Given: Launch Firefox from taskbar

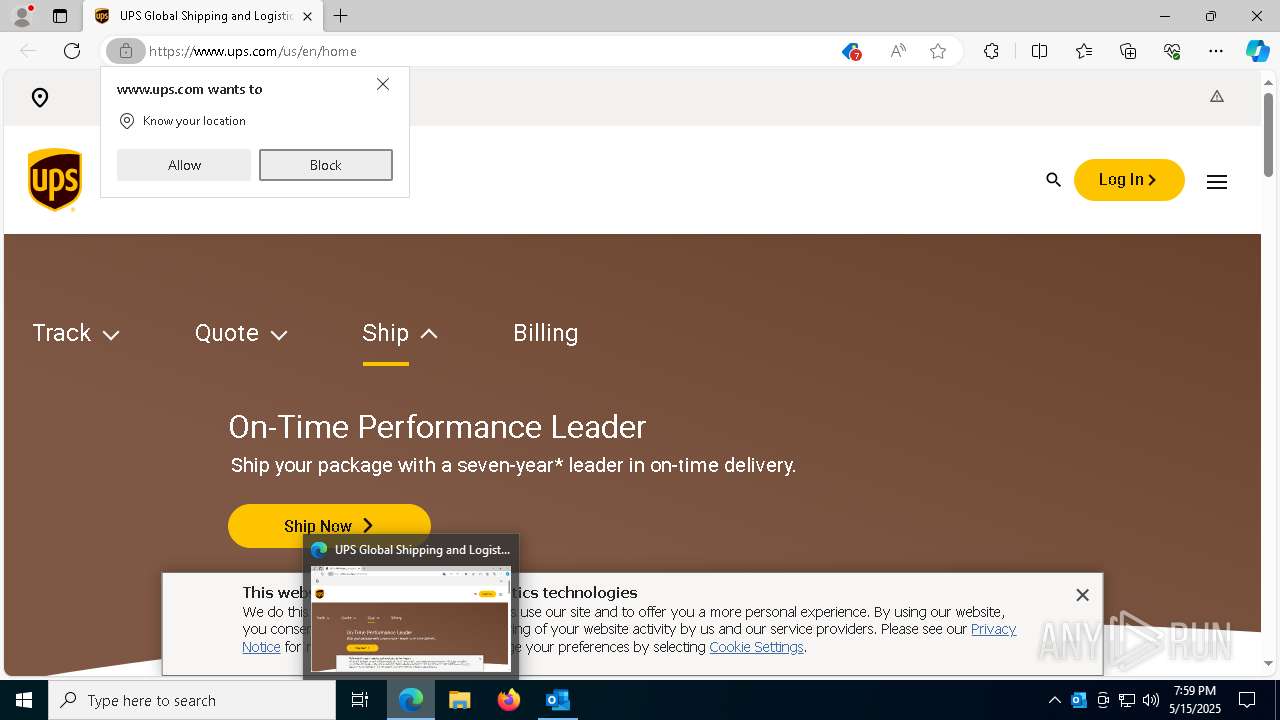Looking at the screenshot, I should (509, 700).
